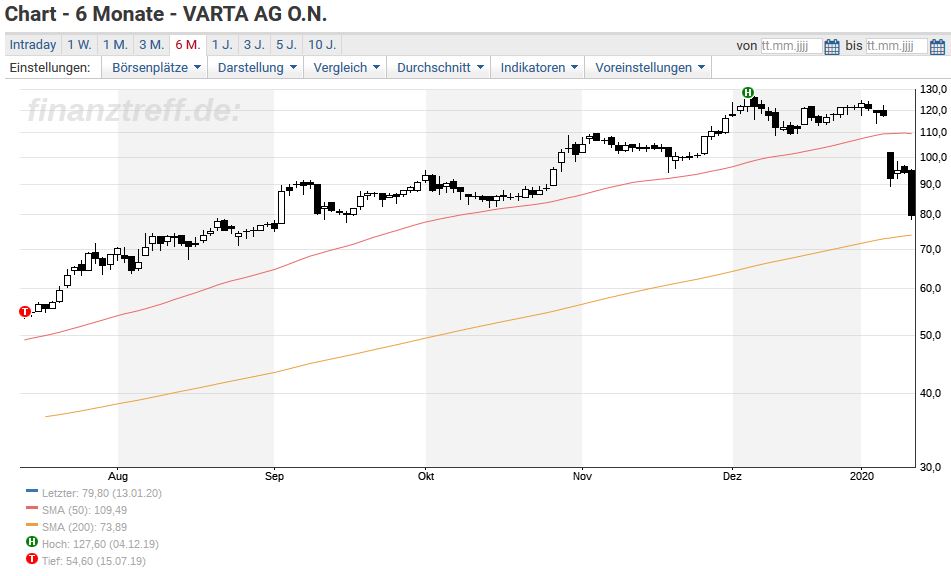Click the red SMA (50) legend swatch
Screen dimensions: 951x576
32,508
